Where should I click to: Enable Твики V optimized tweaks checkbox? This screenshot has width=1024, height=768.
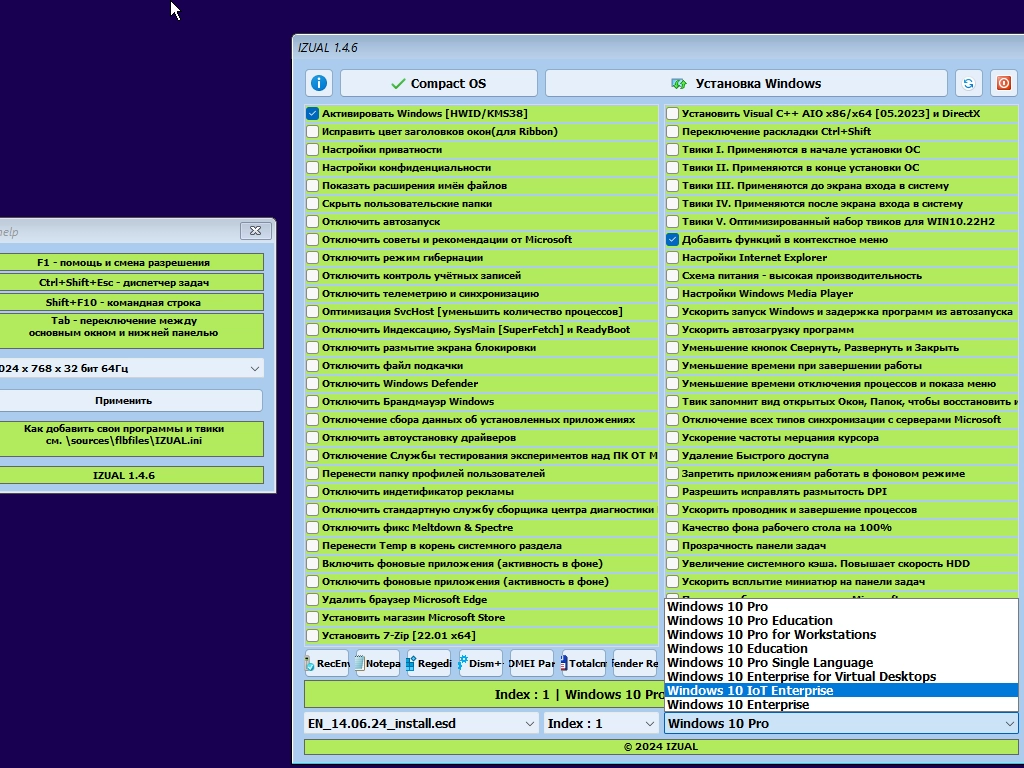(x=672, y=221)
